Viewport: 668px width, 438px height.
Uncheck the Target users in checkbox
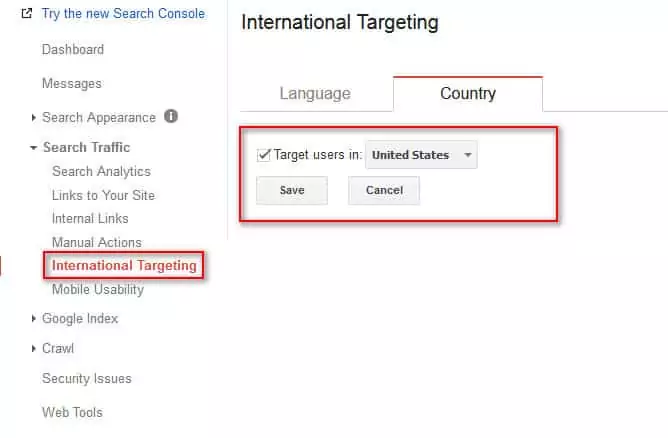(264, 155)
